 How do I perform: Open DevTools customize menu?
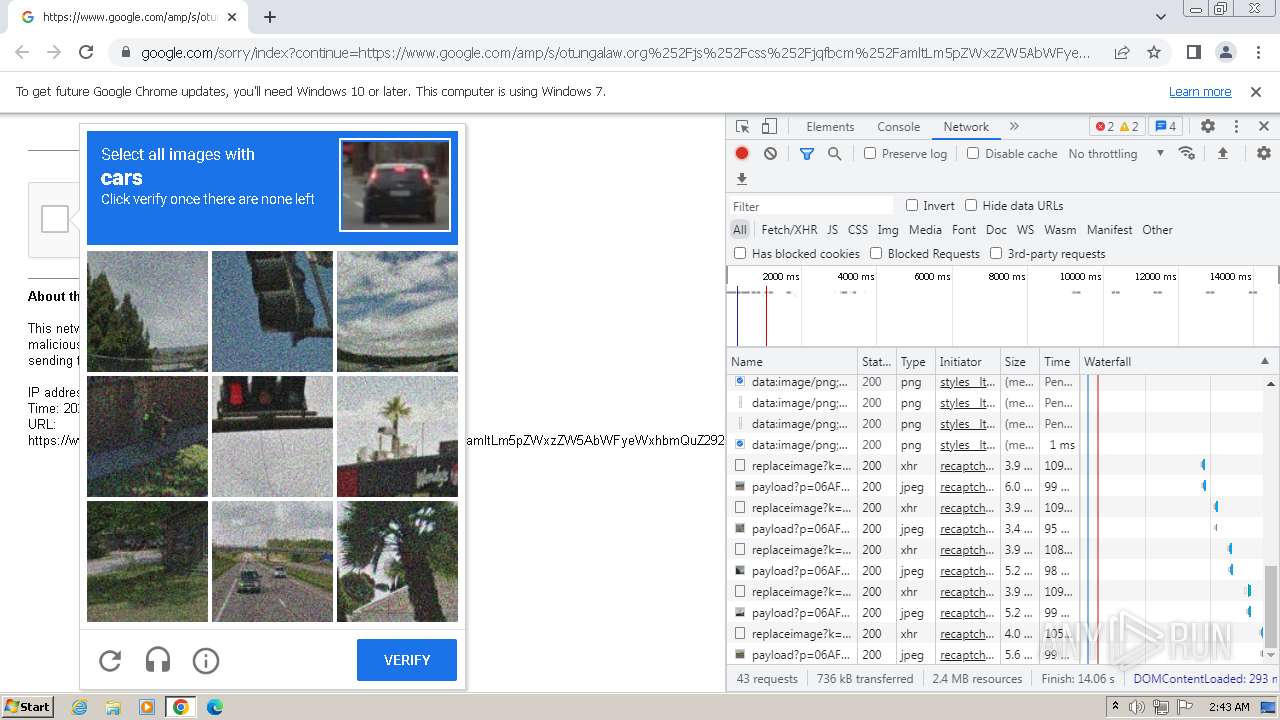(x=1236, y=127)
